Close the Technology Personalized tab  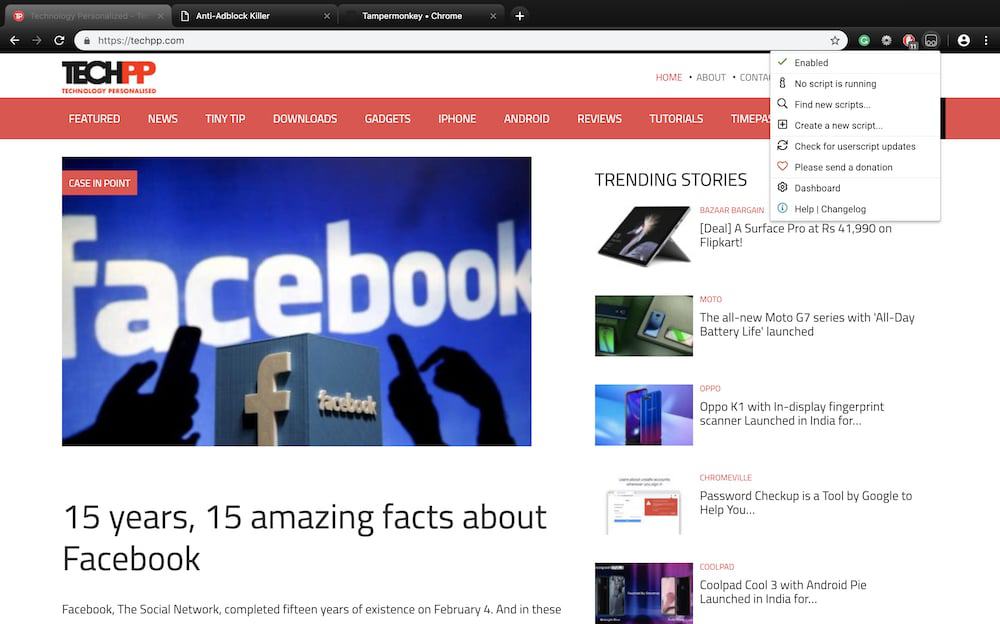tap(161, 16)
